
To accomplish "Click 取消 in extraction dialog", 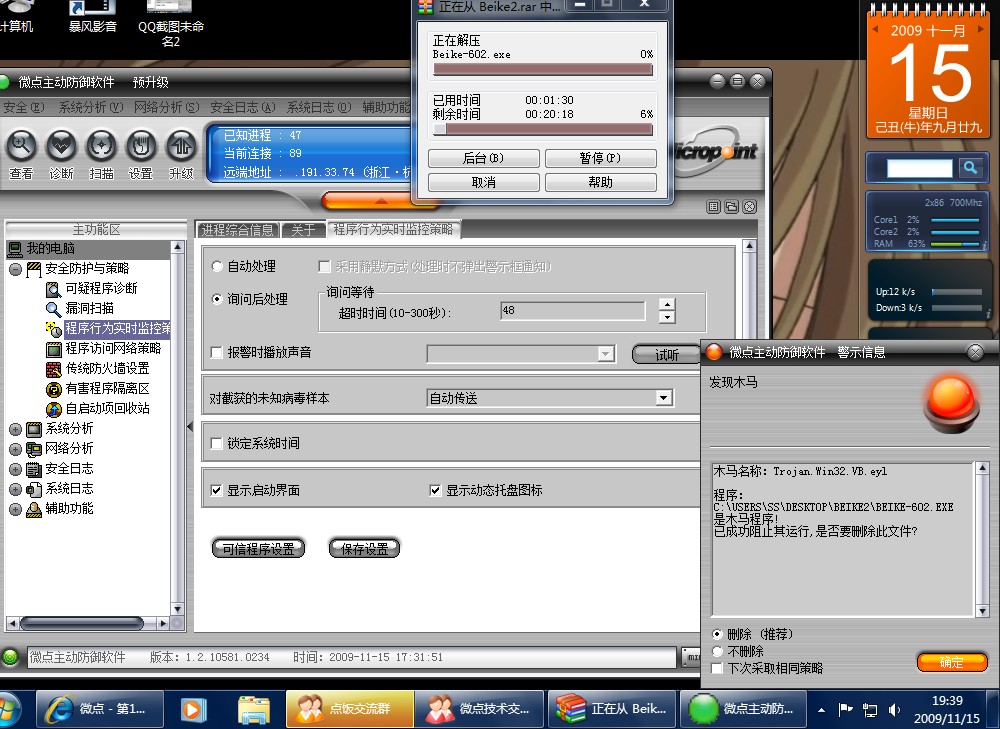I will (x=483, y=182).
